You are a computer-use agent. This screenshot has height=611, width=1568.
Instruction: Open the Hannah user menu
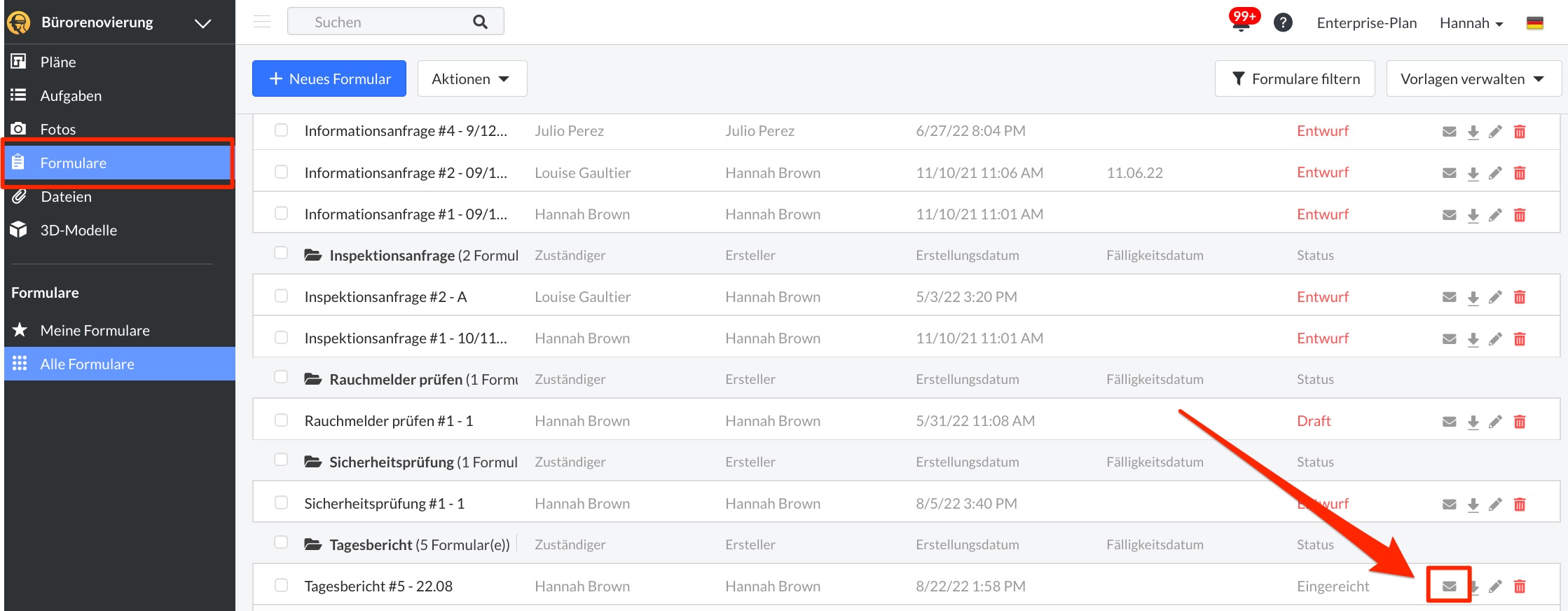[1471, 22]
